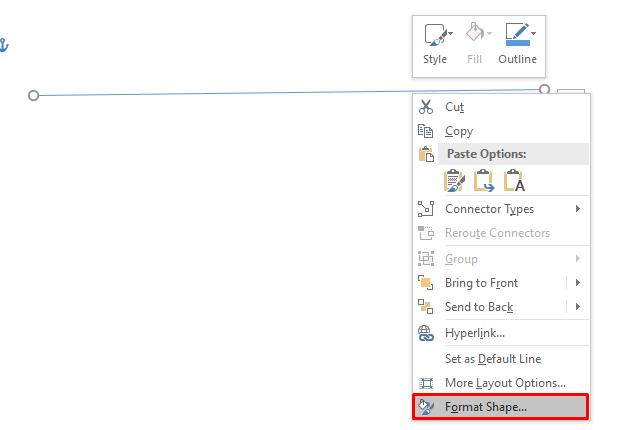Click the Reroute Connectors icon

pyautogui.click(x=426, y=233)
